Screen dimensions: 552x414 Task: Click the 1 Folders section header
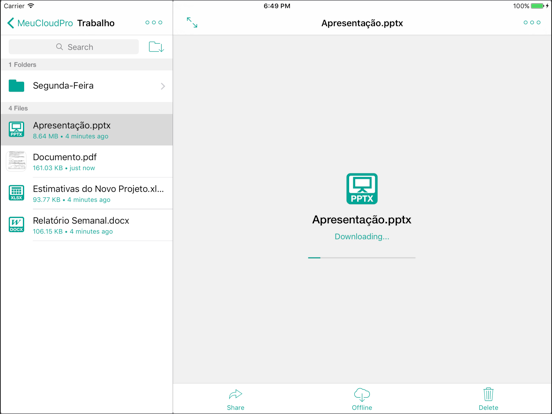point(87,64)
